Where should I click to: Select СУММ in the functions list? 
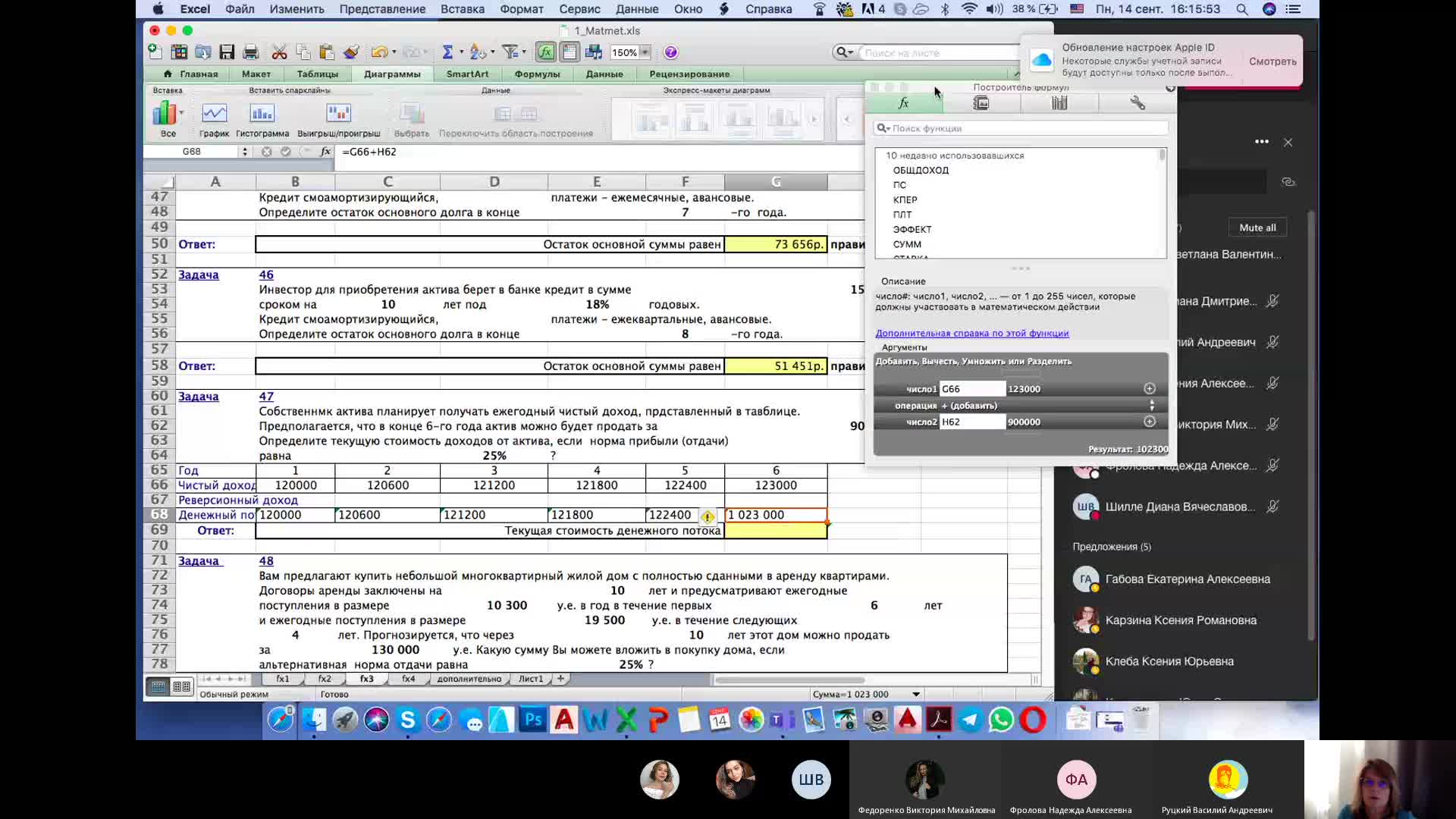pos(907,244)
